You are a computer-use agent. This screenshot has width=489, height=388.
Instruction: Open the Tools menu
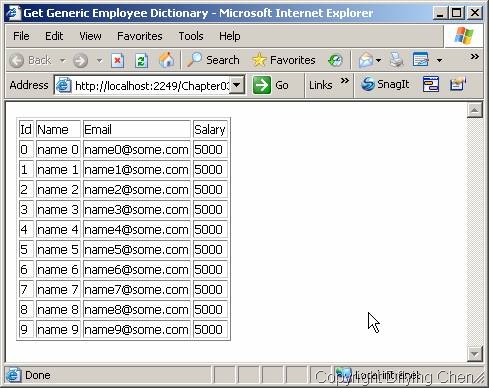[x=191, y=36]
